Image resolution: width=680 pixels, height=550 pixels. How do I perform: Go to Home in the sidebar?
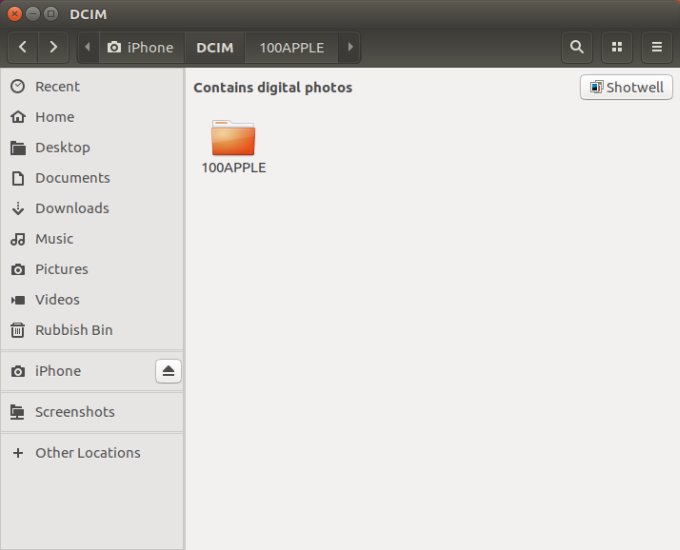tap(92, 117)
